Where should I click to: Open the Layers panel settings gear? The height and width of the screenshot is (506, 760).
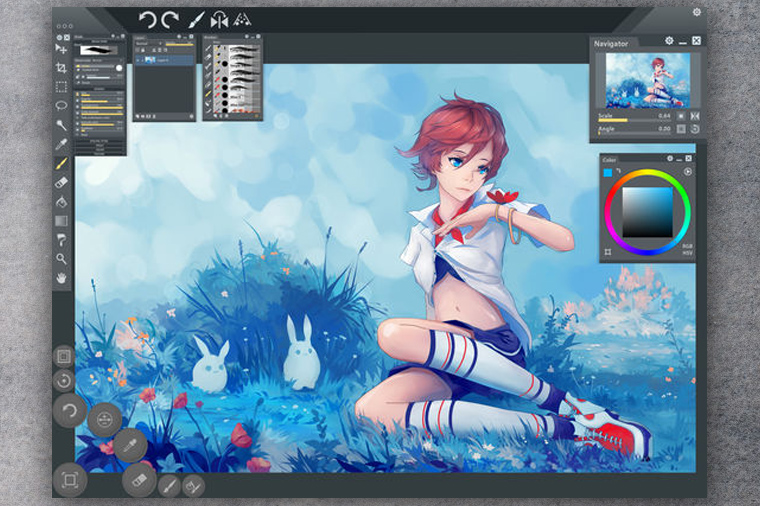[x=179, y=36]
